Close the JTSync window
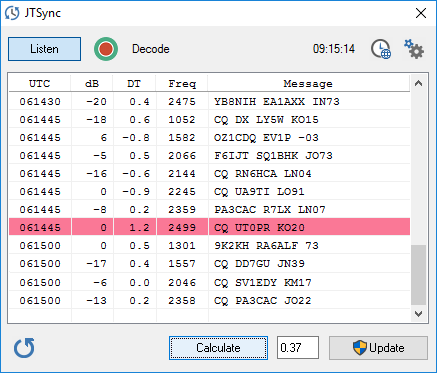 tap(421, 13)
